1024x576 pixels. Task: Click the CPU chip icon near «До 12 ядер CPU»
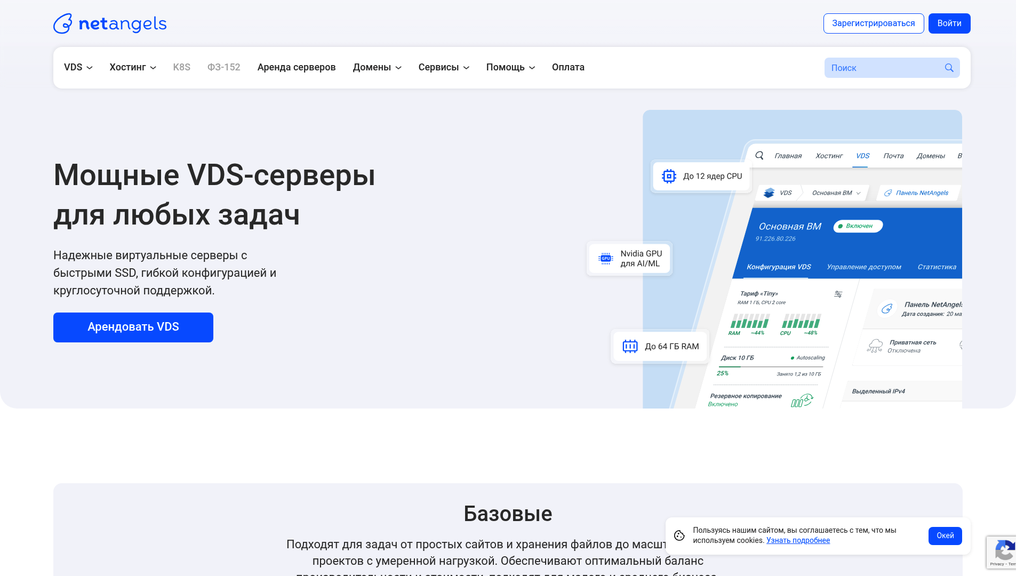point(669,175)
